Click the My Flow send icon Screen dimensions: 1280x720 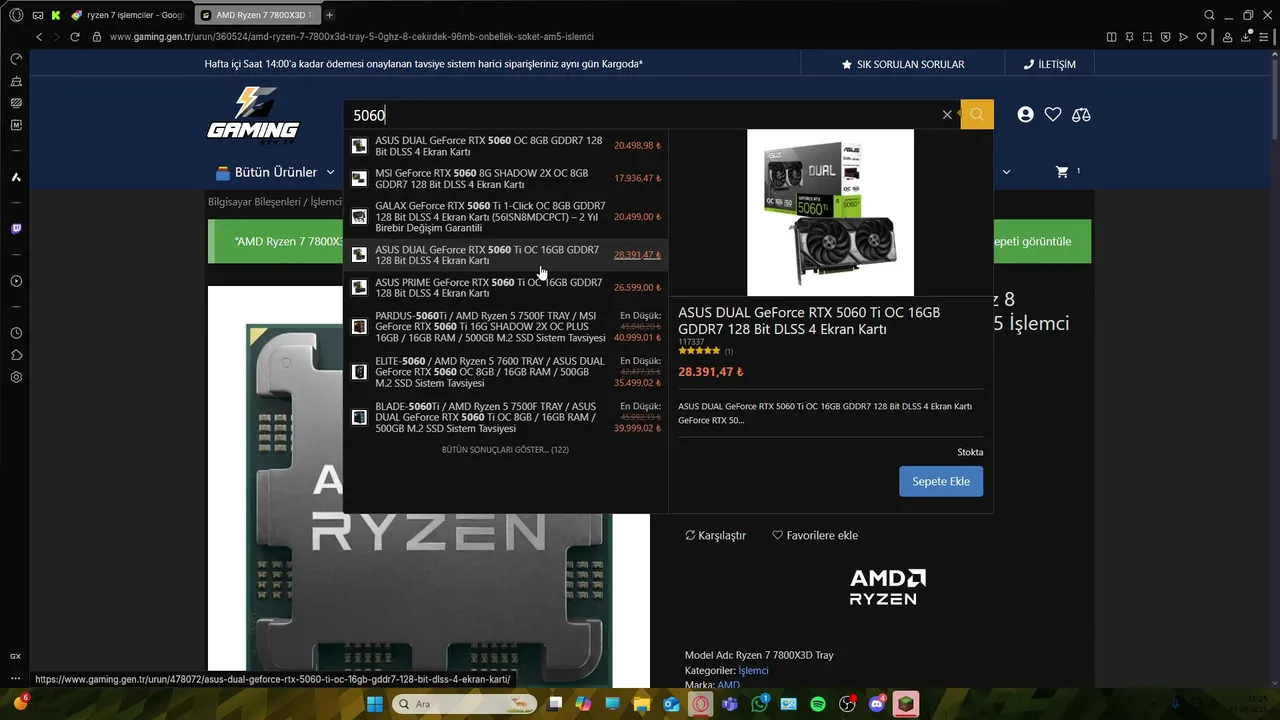[1183, 37]
